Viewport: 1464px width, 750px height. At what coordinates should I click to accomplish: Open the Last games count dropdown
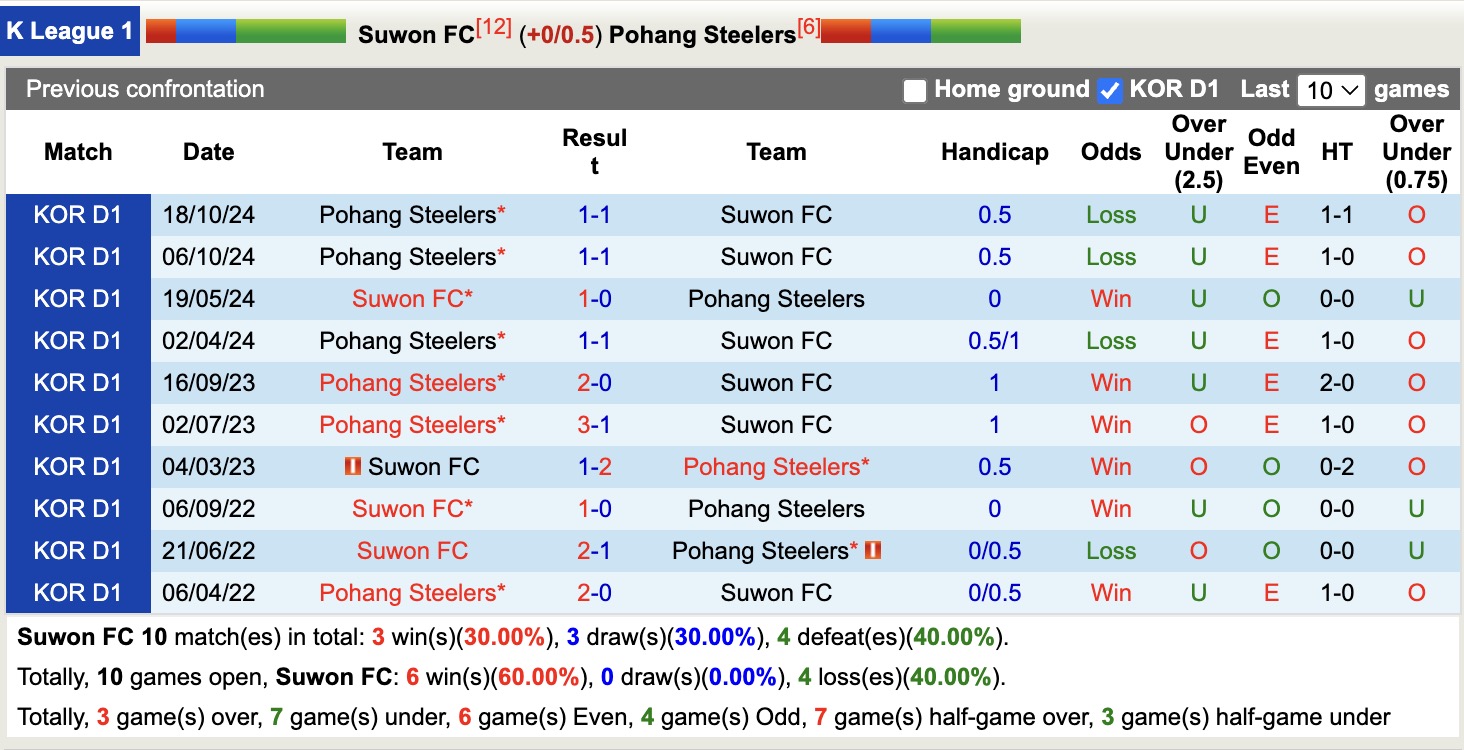[x=1331, y=89]
